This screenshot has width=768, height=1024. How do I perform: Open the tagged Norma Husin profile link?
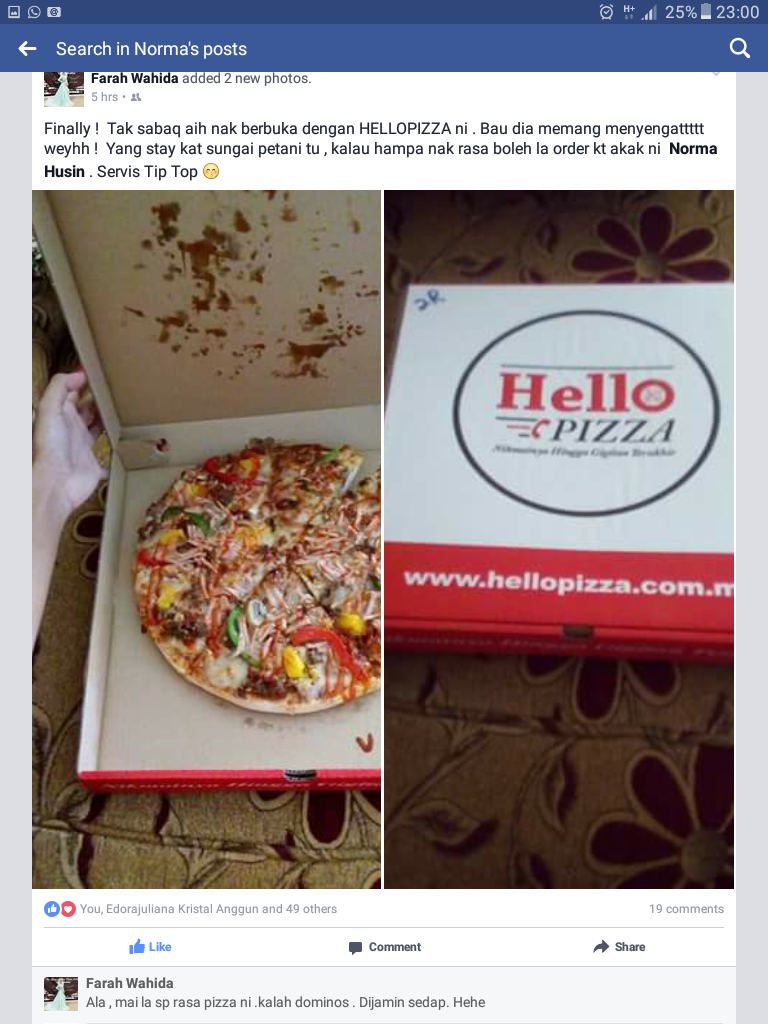(x=381, y=160)
